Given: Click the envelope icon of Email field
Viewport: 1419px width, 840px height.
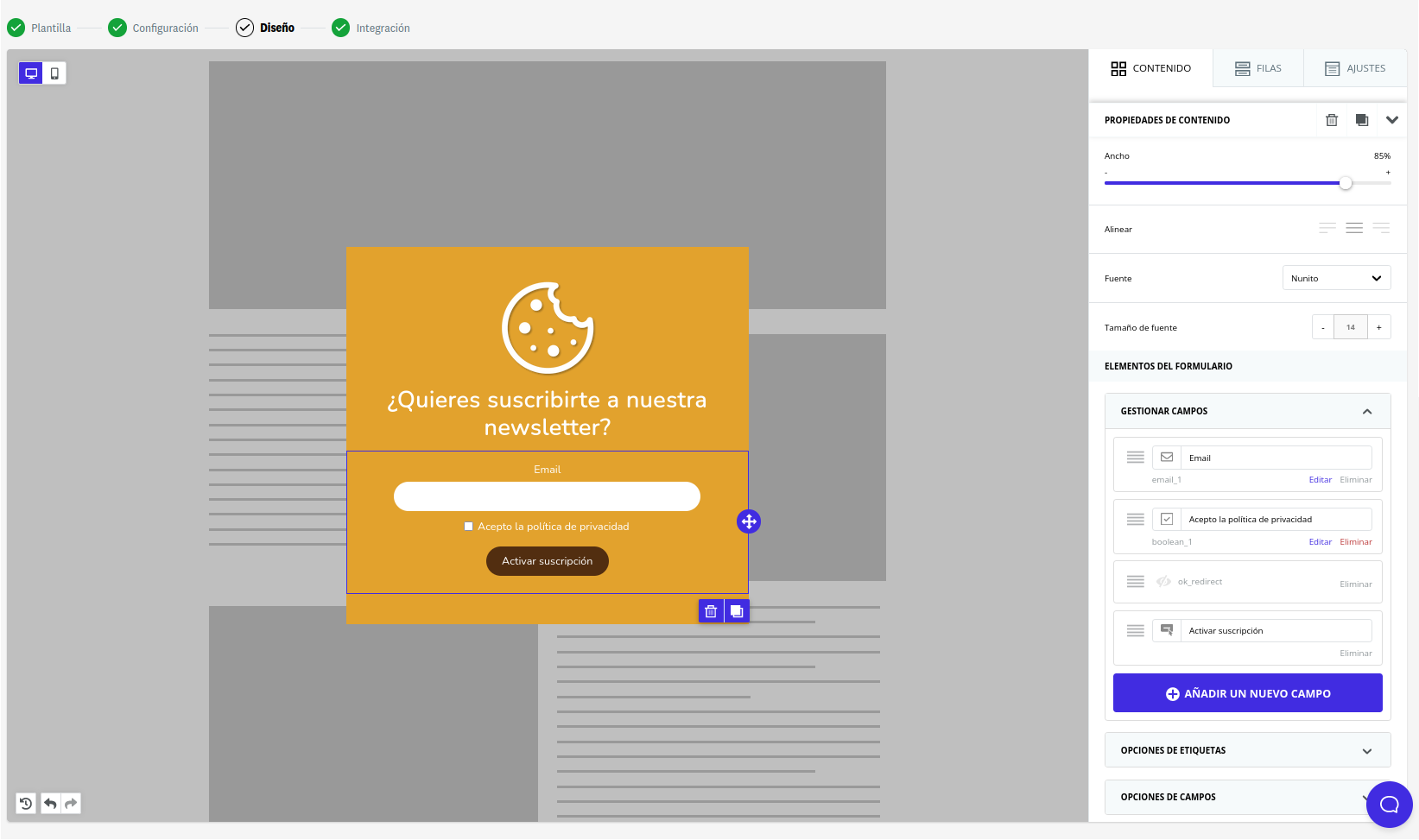Looking at the screenshot, I should (x=1167, y=458).
